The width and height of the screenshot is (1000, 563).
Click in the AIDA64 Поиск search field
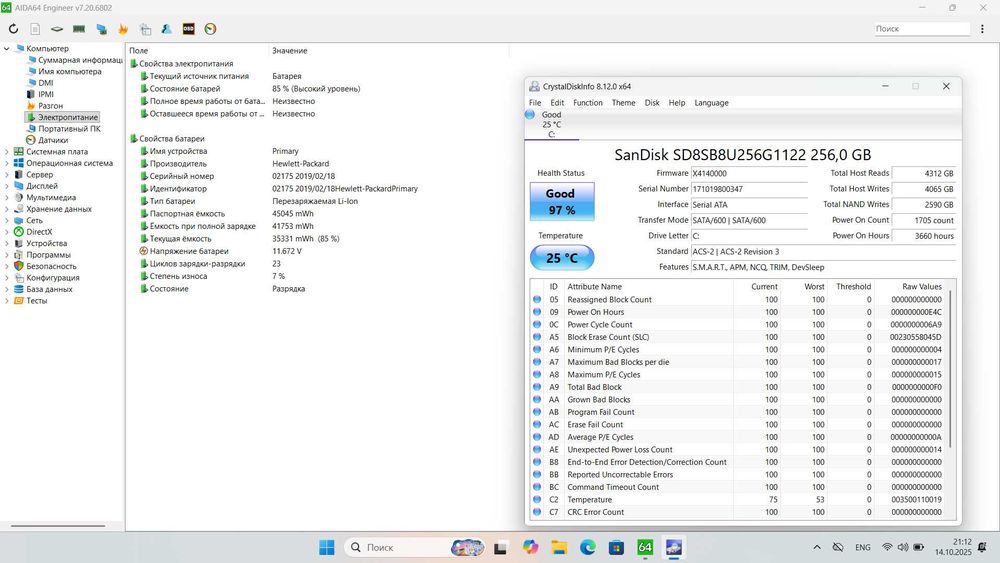click(922, 29)
